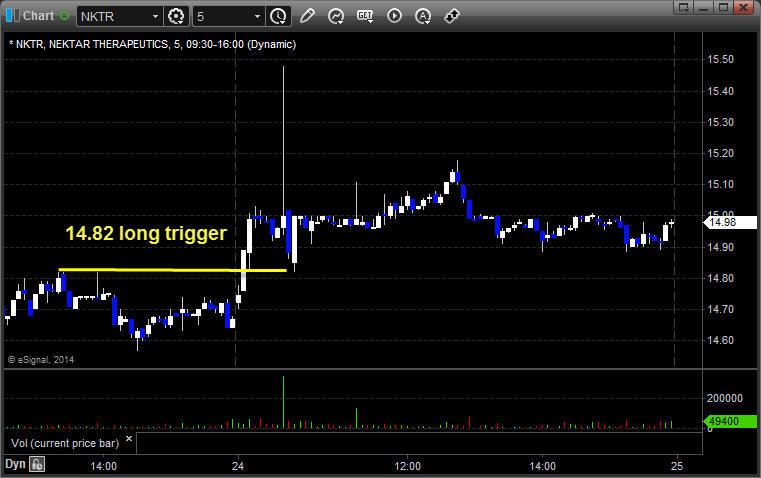The height and width of the screenshot is (478, 761).
Task: Click the 25 date label on time axis
Action: (677, 466)
